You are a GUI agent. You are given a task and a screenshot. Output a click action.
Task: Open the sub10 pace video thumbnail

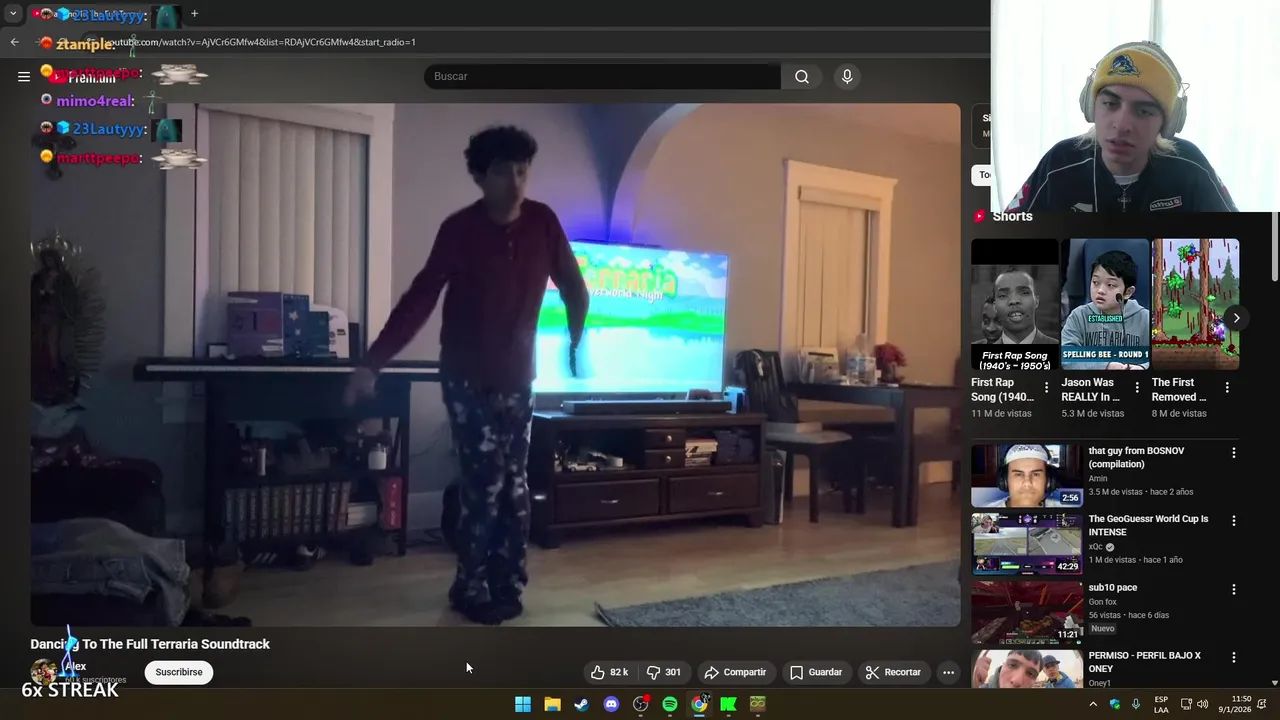(1026, 612)
